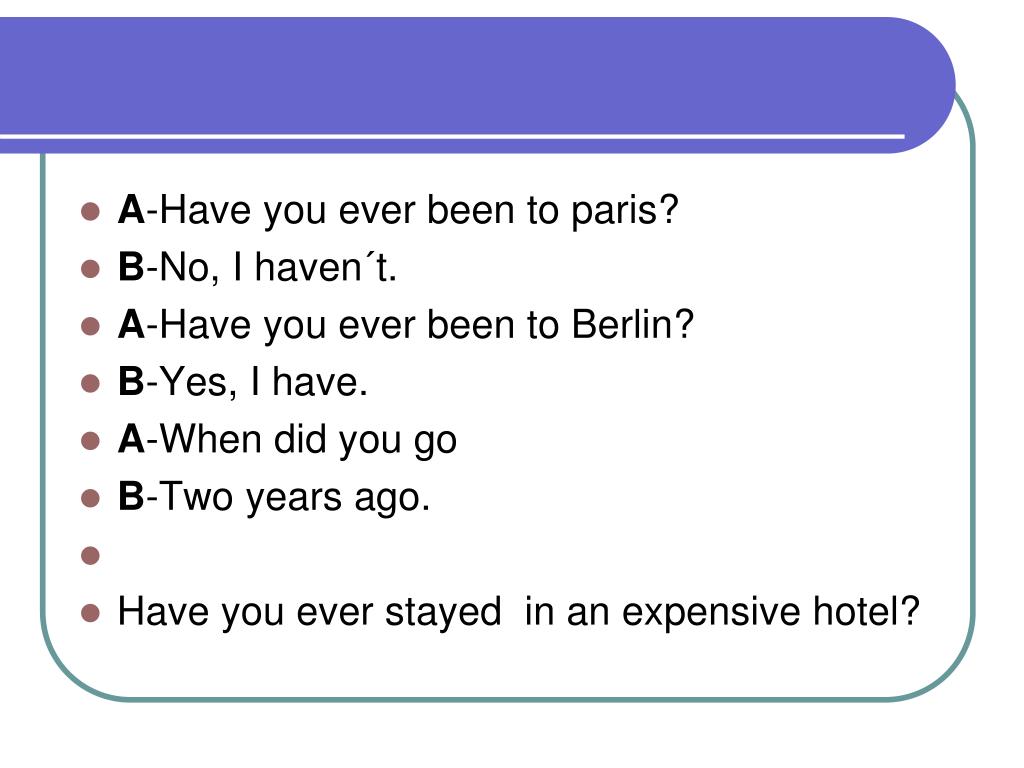Viewport: 1024px width, 768px height.
Task: Click the purple title banner area
Action: pyautogui.click(x=477, y=75)
